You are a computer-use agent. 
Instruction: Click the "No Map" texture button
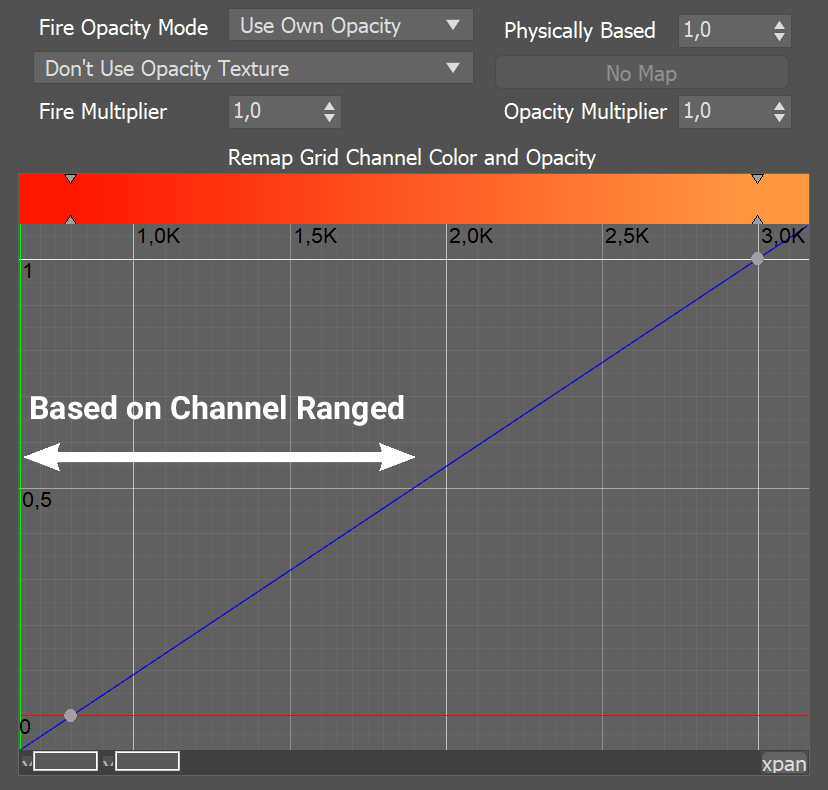641,72
